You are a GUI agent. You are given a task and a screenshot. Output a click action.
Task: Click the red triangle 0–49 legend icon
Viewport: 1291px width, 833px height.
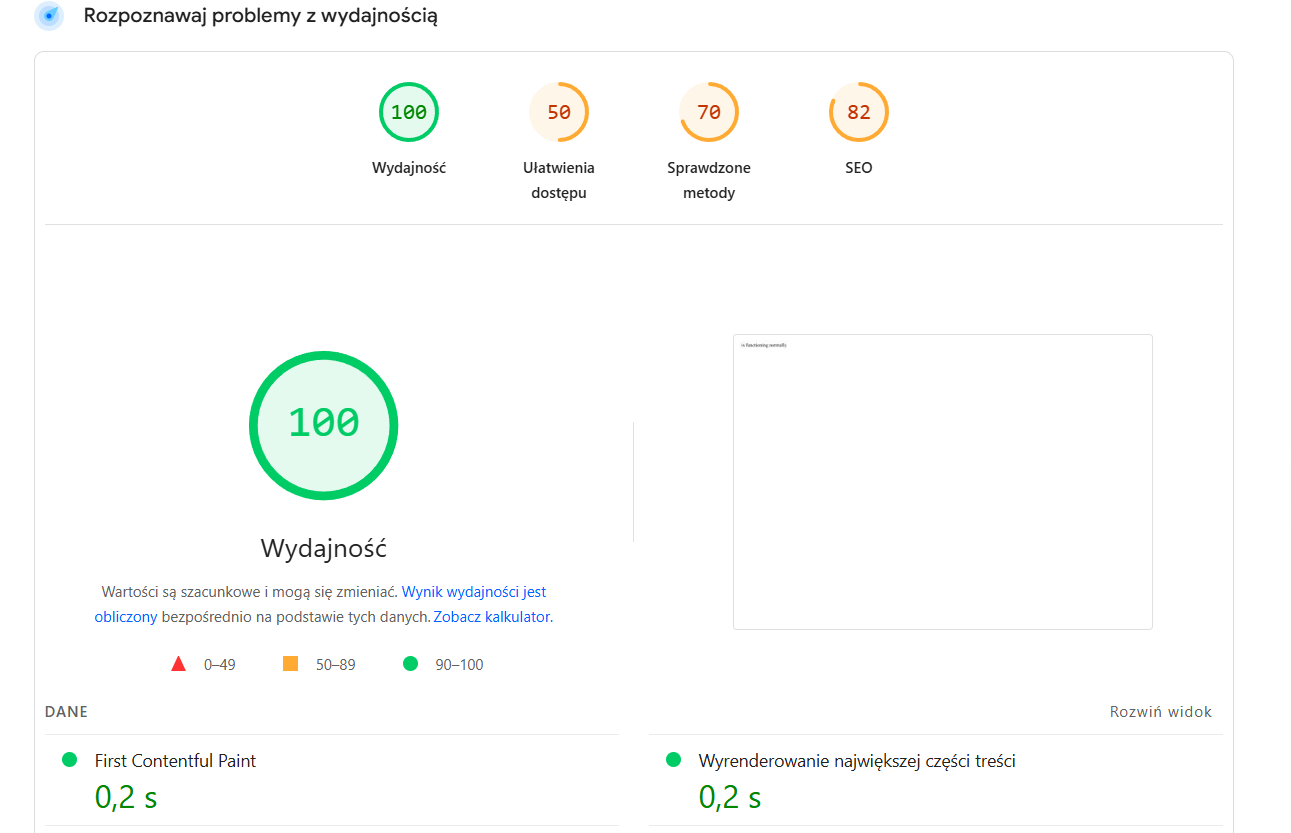pos(179,664)
